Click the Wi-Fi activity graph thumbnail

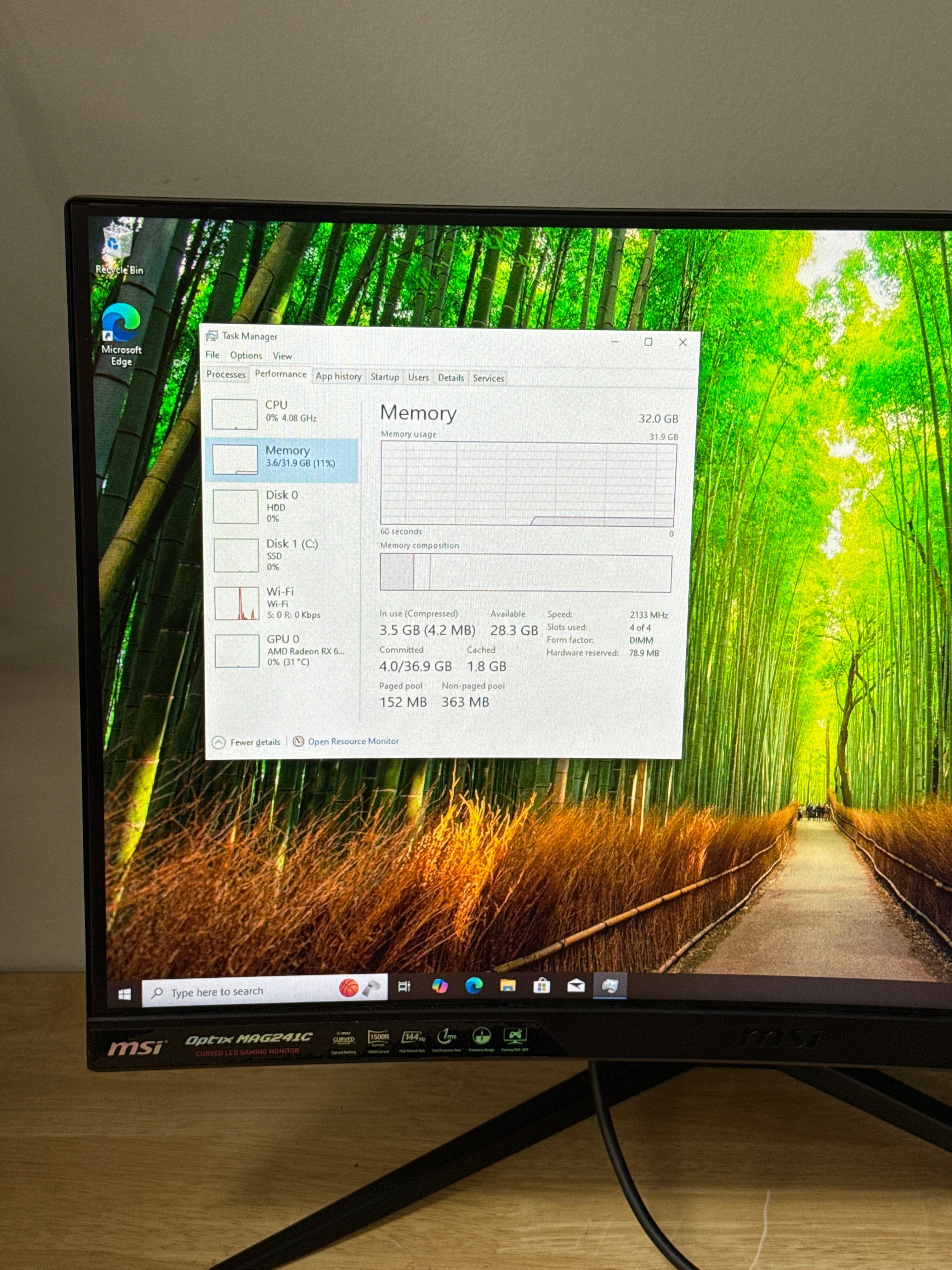pyautogui.click(x=237, y=603)
